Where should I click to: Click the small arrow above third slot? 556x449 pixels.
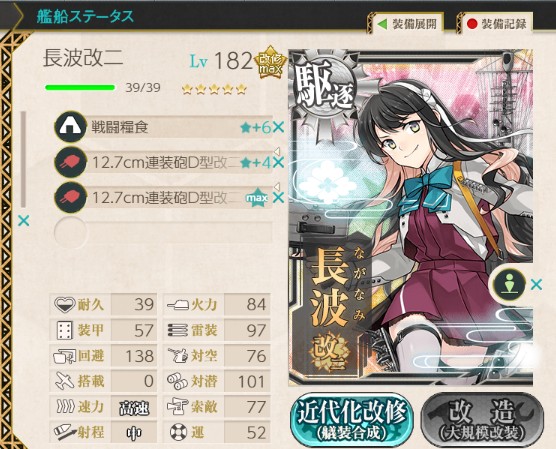click(277, 187)
